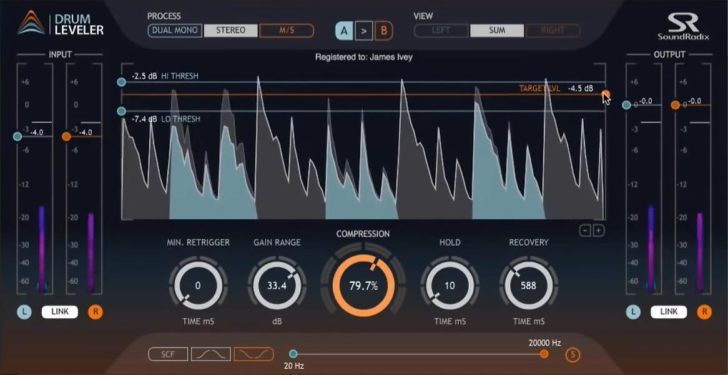Toggle output LINK button
The image size is (728, 375).
[669, 312]
